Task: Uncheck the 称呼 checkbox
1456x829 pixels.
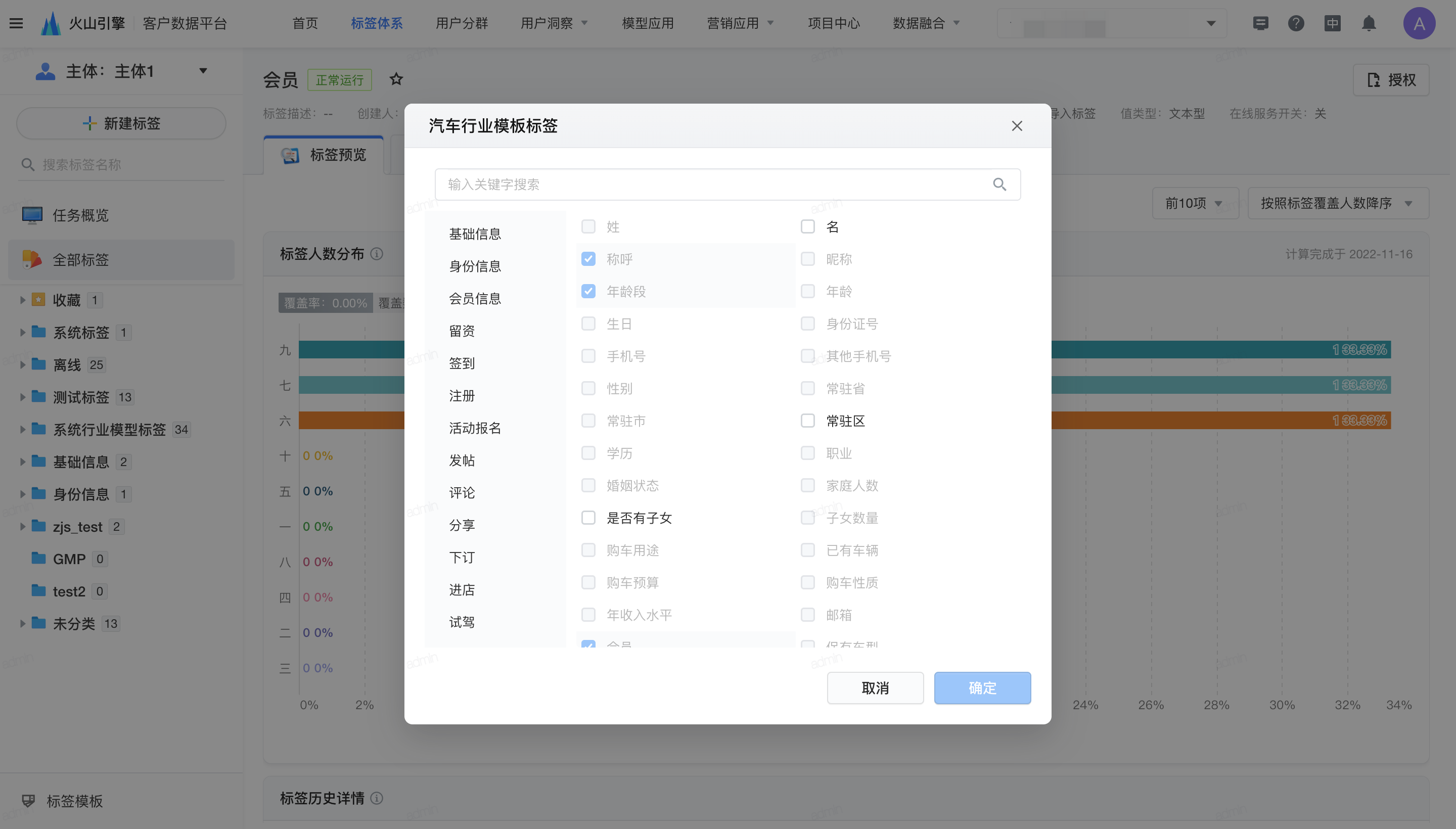Action: [588, 259]
